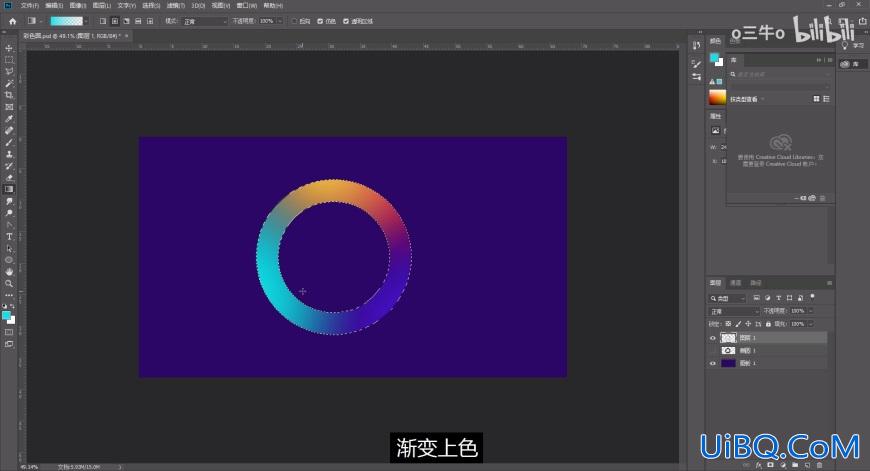Click the Libraries search input field
Screen dimensions: 870x471
780,74
